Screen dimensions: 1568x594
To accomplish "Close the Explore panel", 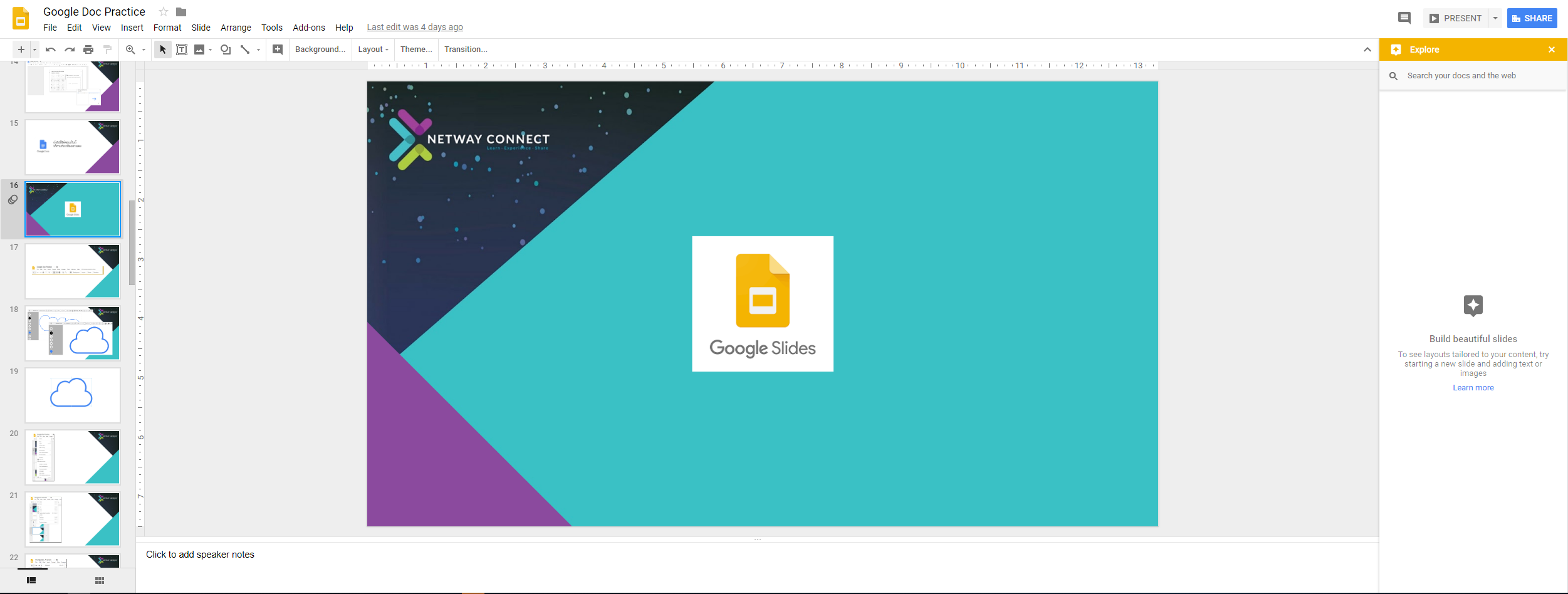I will pos(1552,49).
